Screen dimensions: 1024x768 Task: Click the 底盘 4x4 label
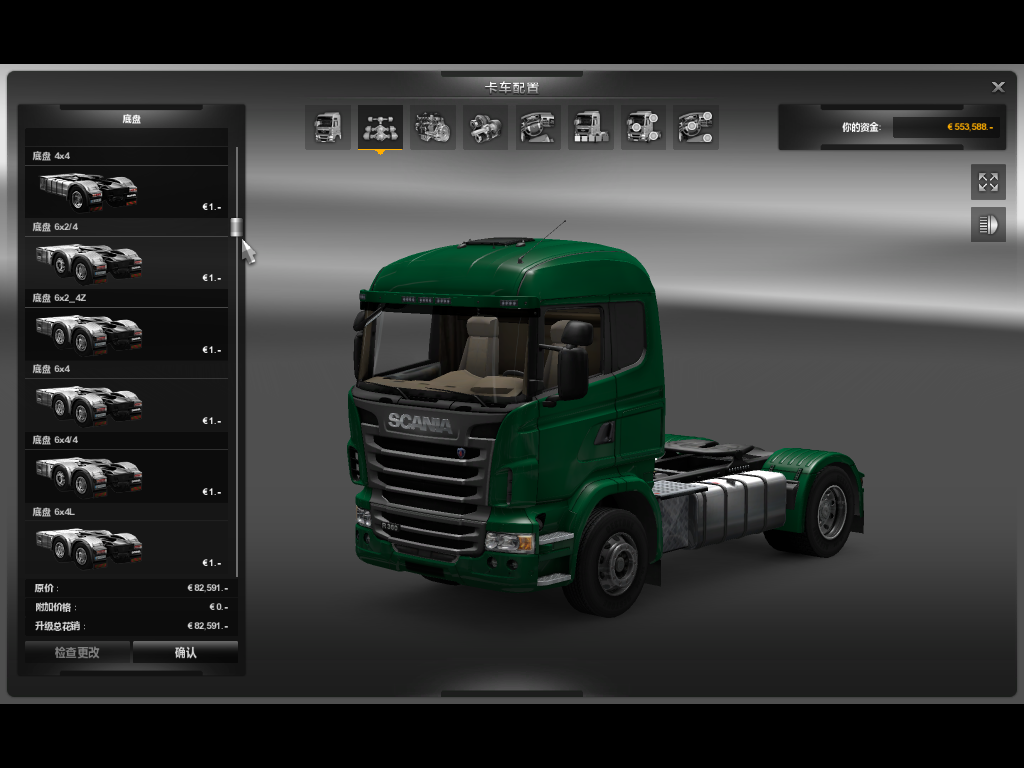pyautogui.click(x=51, y=156)
